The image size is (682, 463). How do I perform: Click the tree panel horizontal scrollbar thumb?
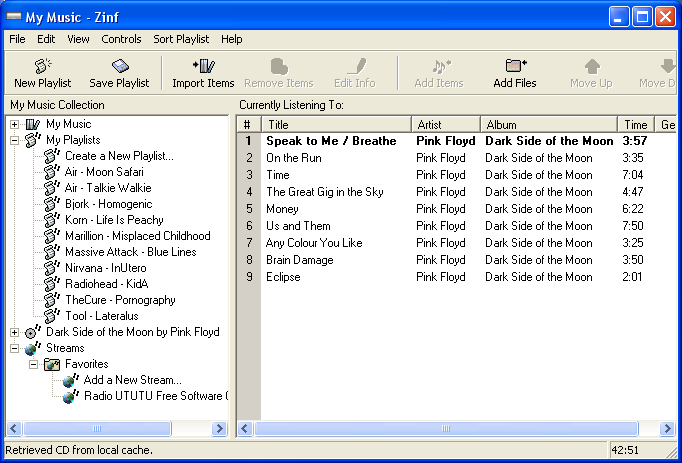point(97,429)
